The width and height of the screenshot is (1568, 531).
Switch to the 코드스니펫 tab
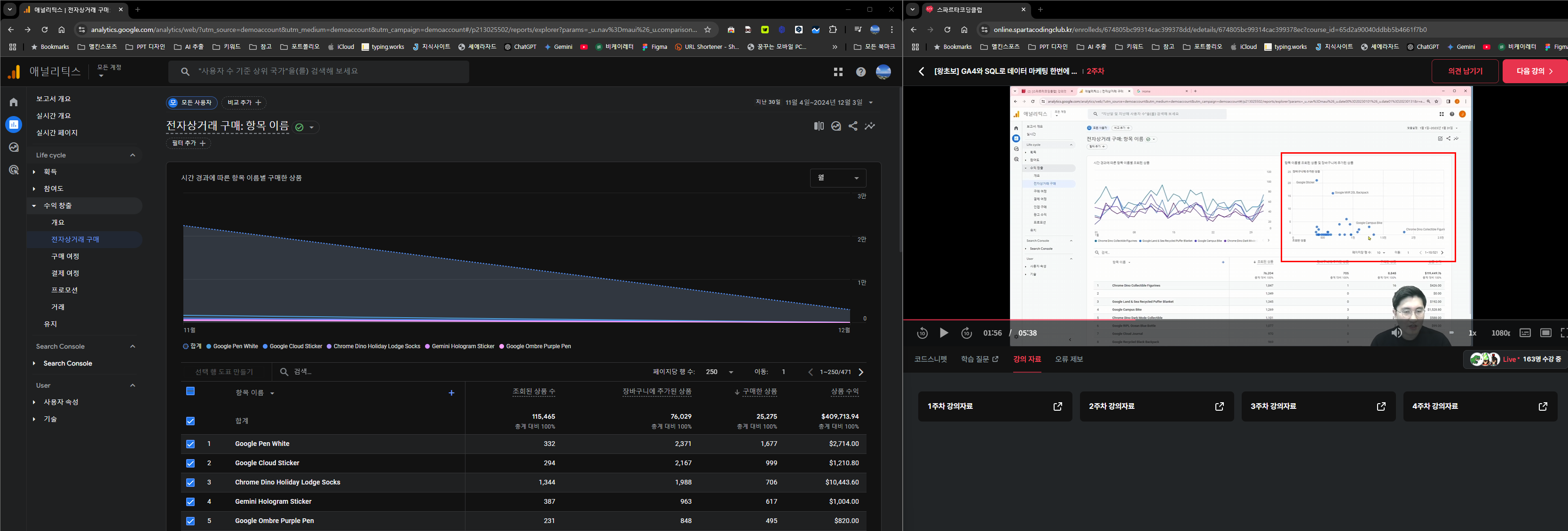(x=931, y=359)
